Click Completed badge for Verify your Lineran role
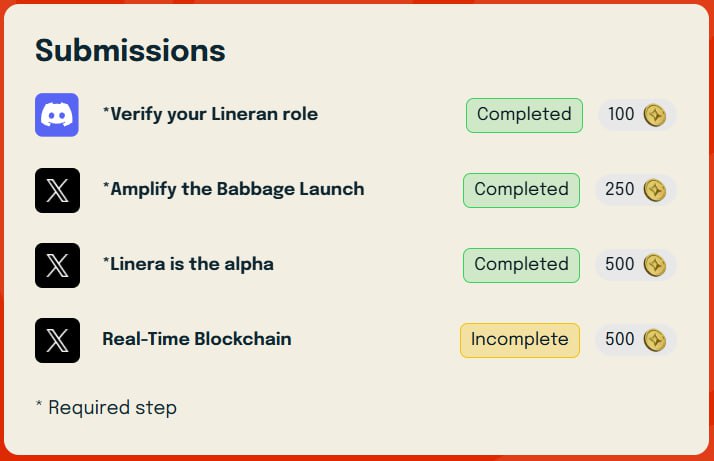This screenshot has width=714, height=461. point(524,115)
